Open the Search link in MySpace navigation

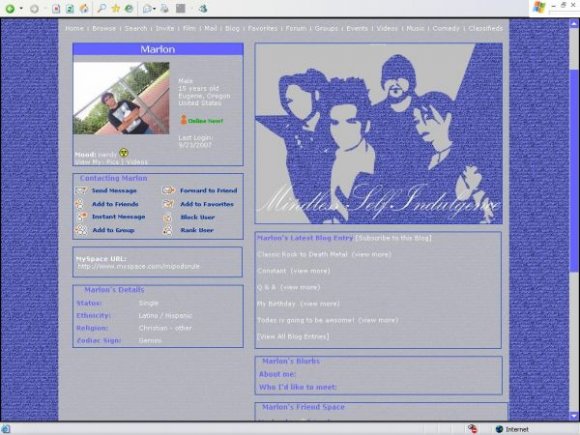coord(136,28)
